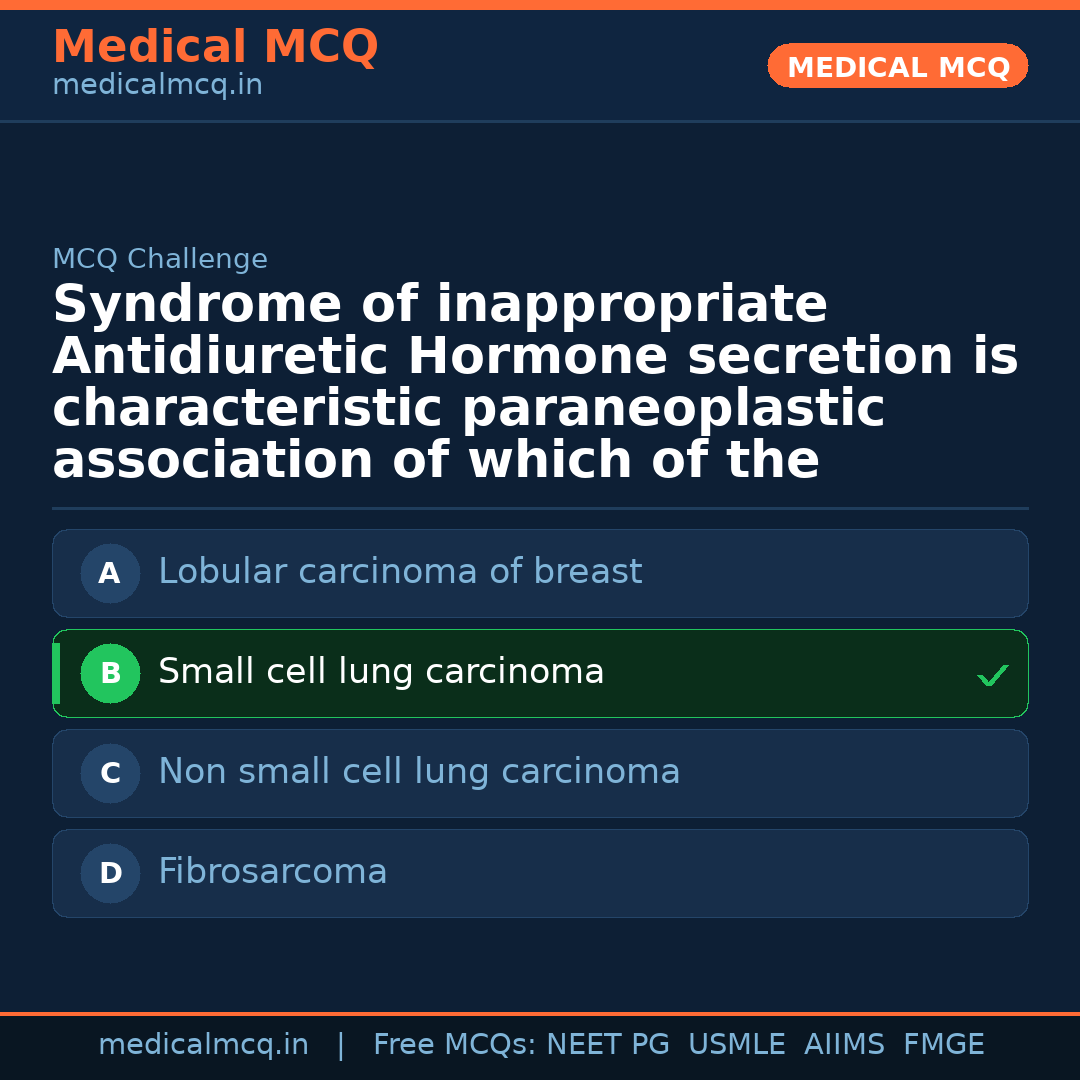
Task: Select the A letter circle
Action: click(110, 574)
